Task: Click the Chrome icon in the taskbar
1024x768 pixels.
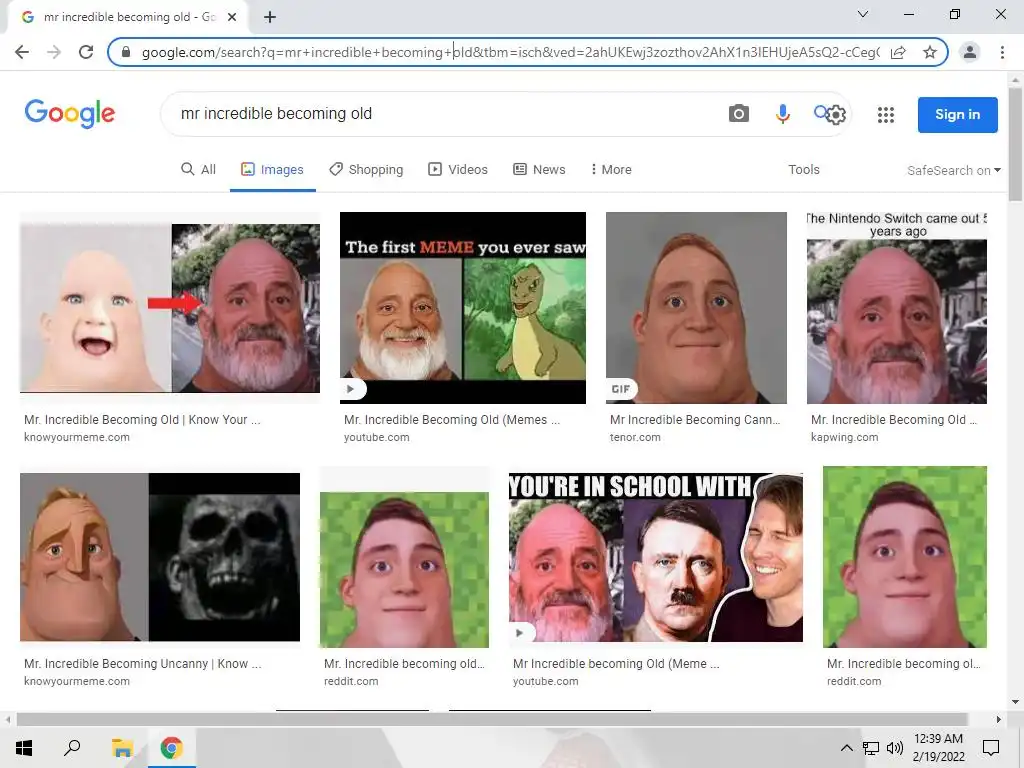Action: pos(171,748)
